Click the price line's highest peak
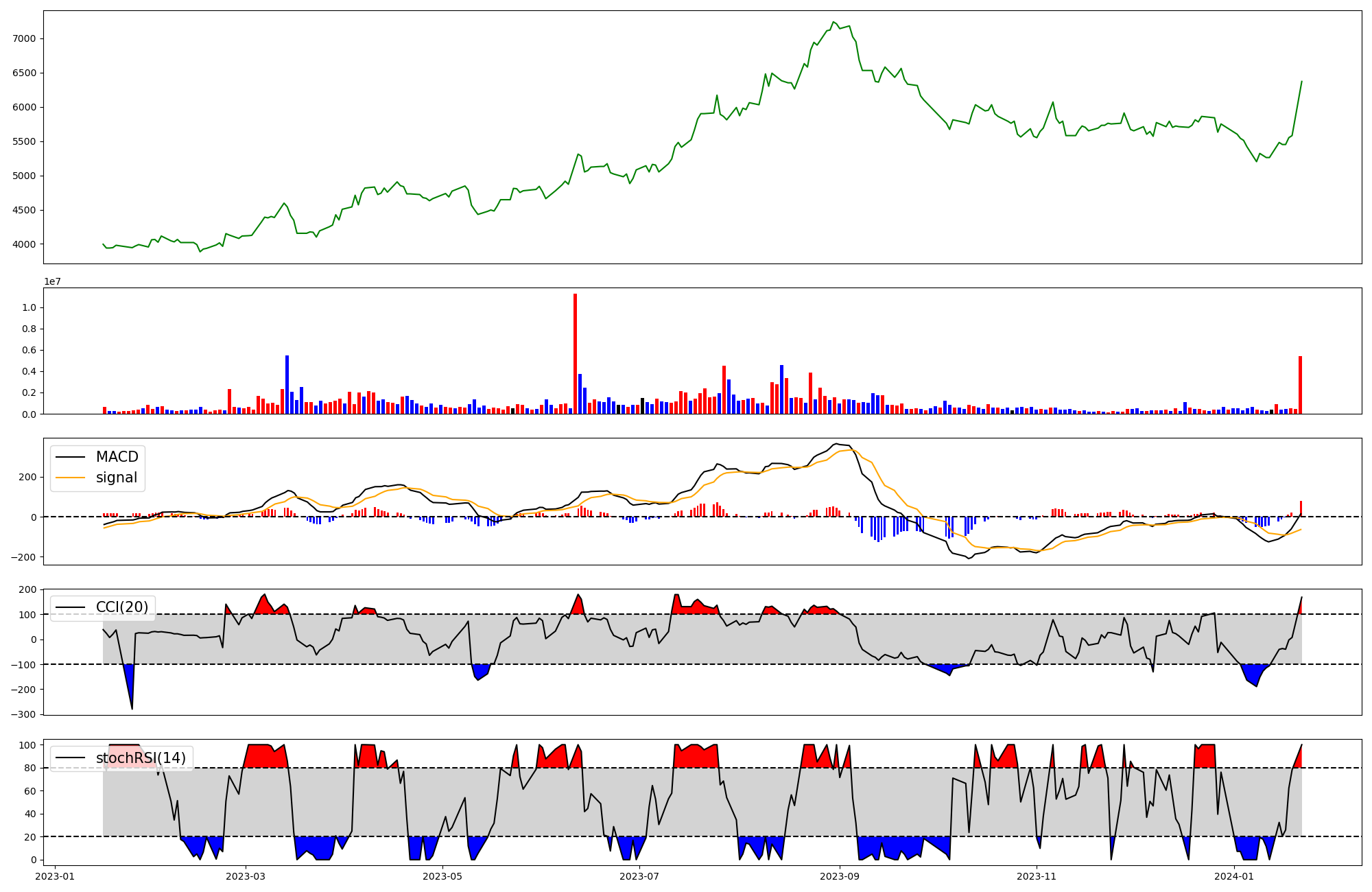This screenshot has width=1372, height=892. tap(833, 22)
